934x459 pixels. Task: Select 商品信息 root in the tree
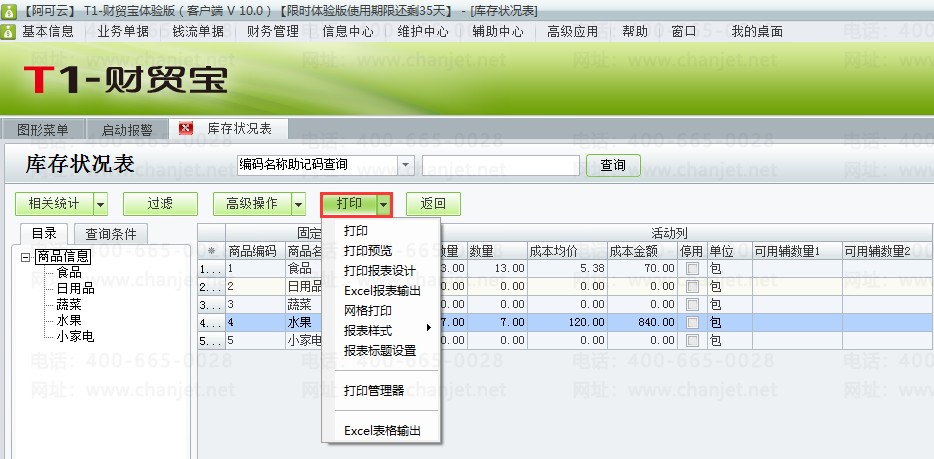[63, 257]
